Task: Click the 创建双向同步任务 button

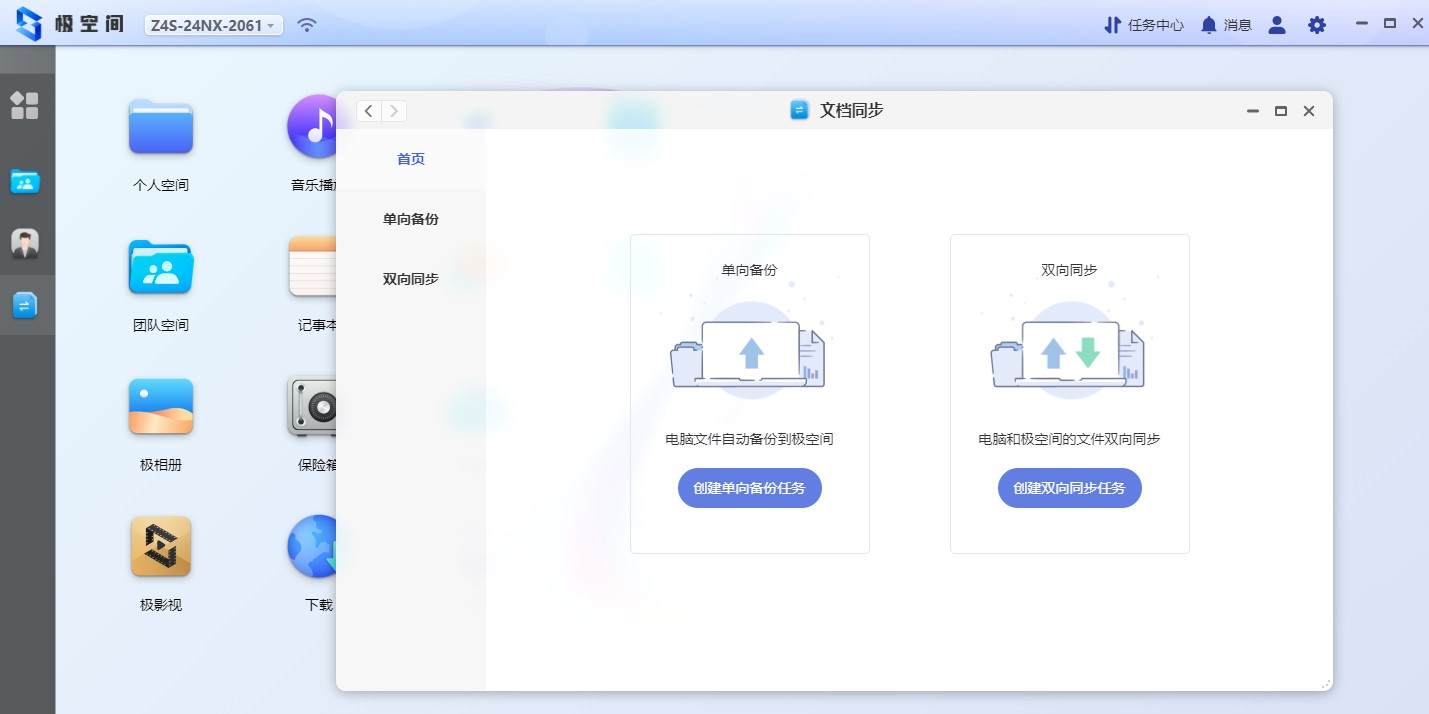Action: (1069, 488)
